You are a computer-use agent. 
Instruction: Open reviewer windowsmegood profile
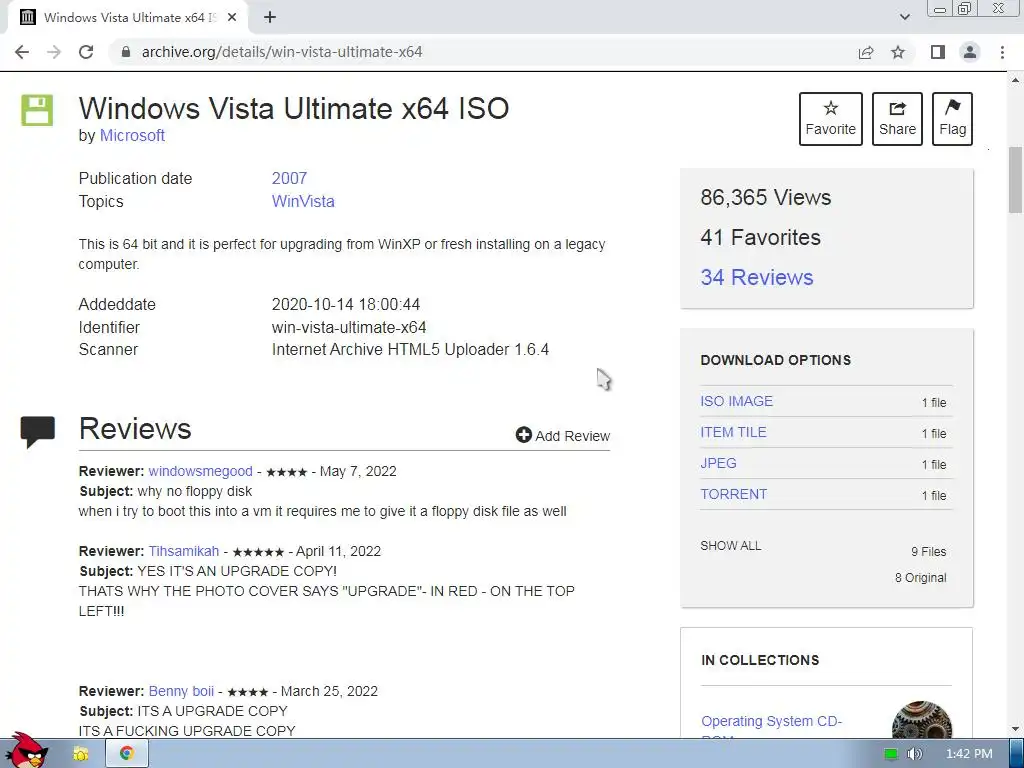[200, 472]
